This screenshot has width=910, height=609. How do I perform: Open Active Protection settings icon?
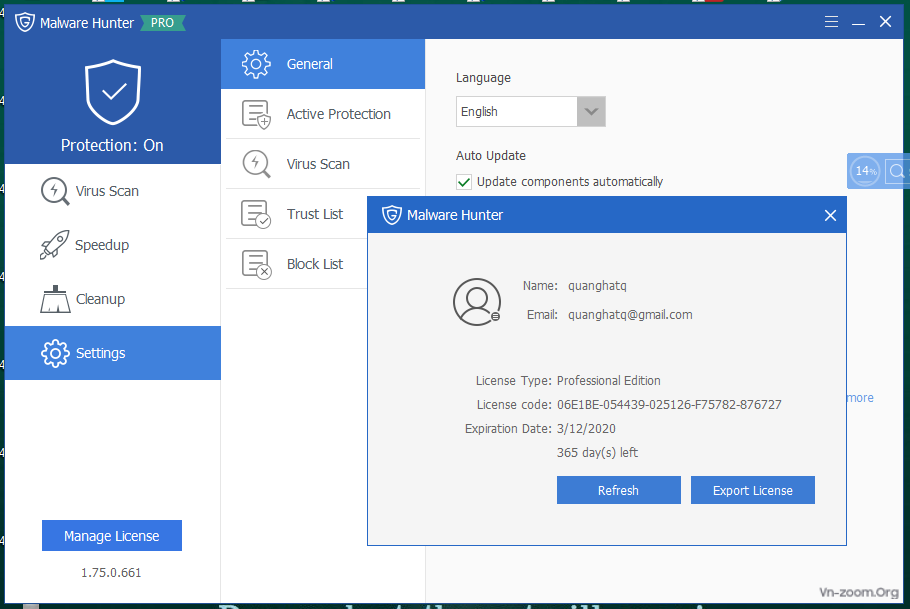257,114
